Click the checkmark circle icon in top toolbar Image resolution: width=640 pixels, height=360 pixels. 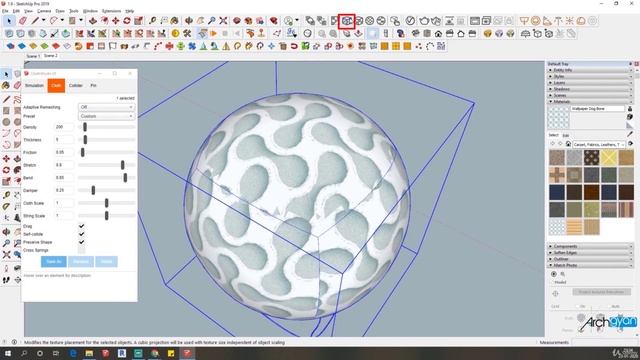click(x=411, y=20)
